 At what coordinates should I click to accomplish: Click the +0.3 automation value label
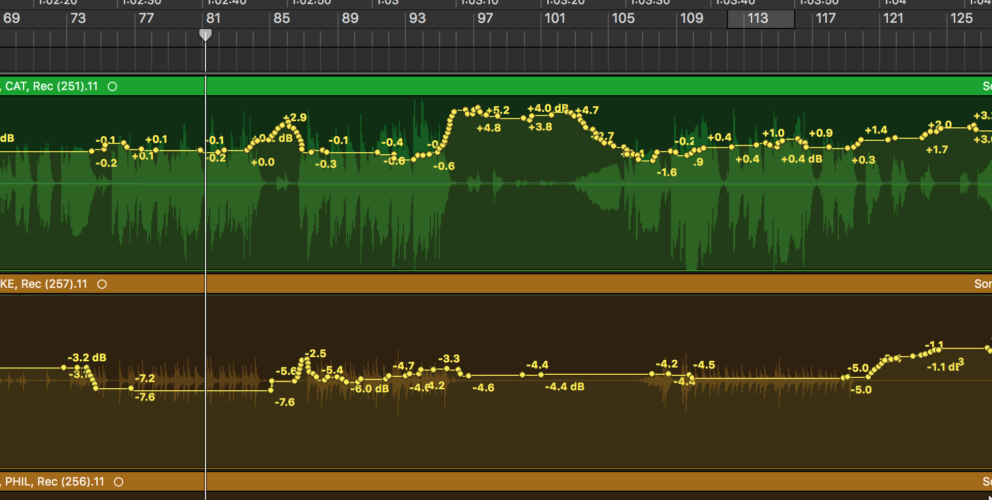864,160
